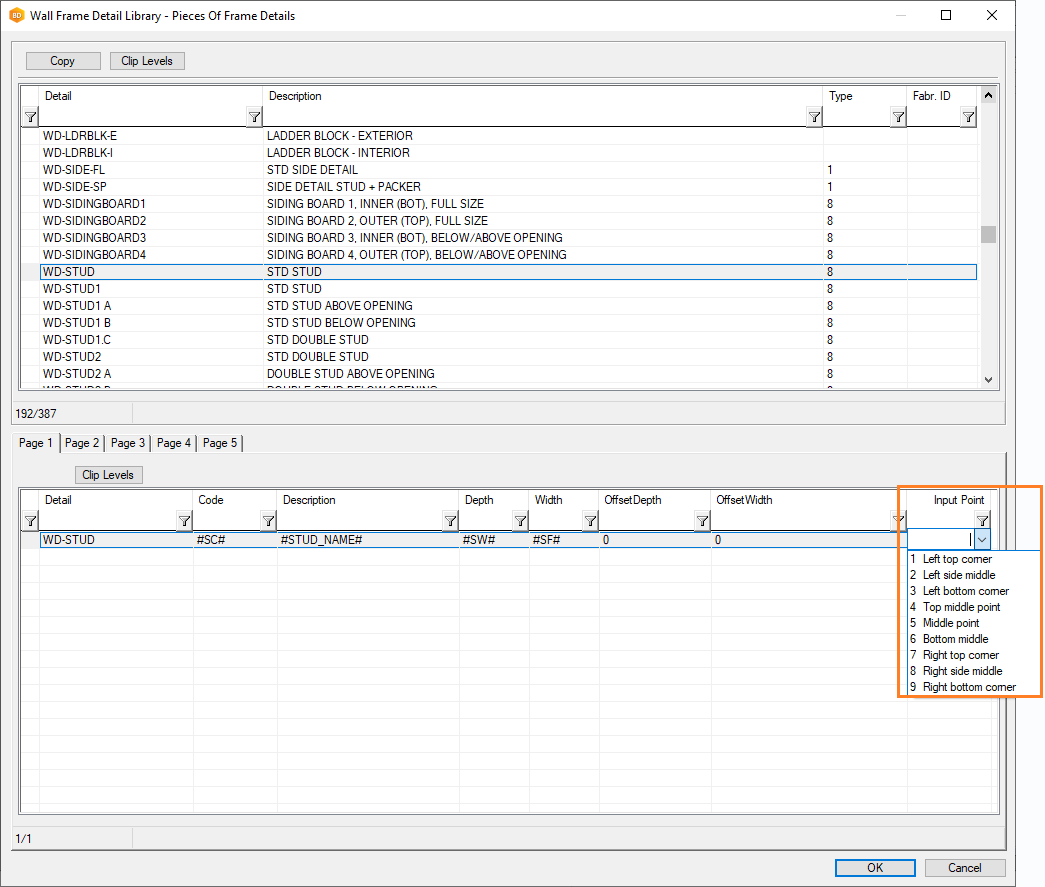Collapse the Input Point dropdown arrow
The height and width of the screenshot is (887, 1045).
pos(982,540)
